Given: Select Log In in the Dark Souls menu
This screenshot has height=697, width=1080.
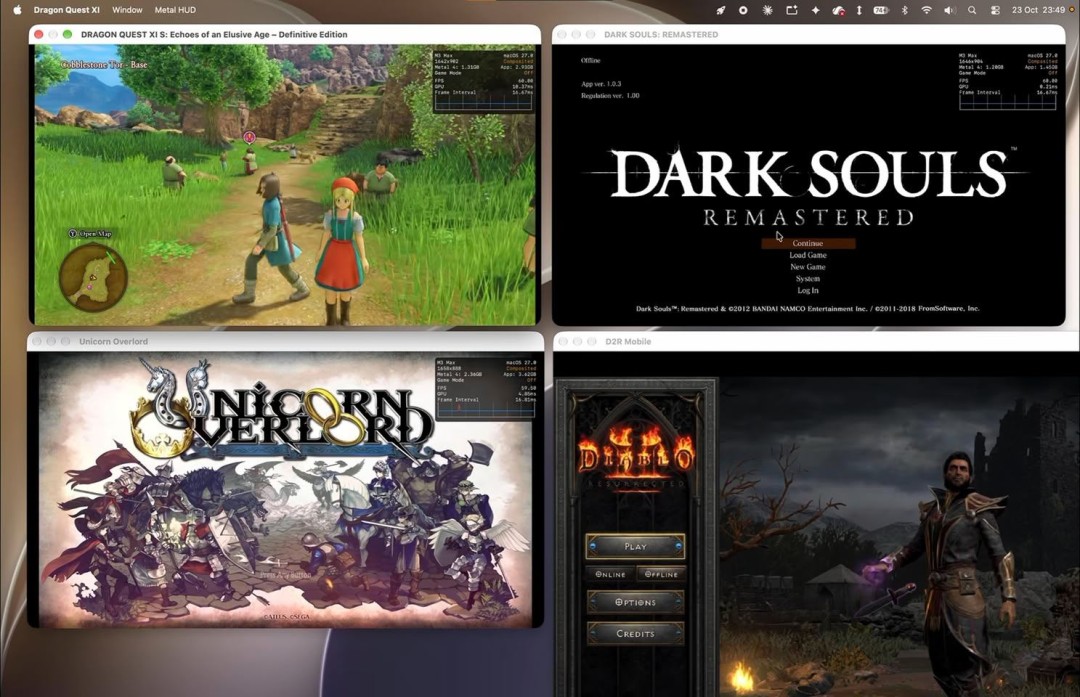Looking at the screenshot, I should (x=808, y=290).
